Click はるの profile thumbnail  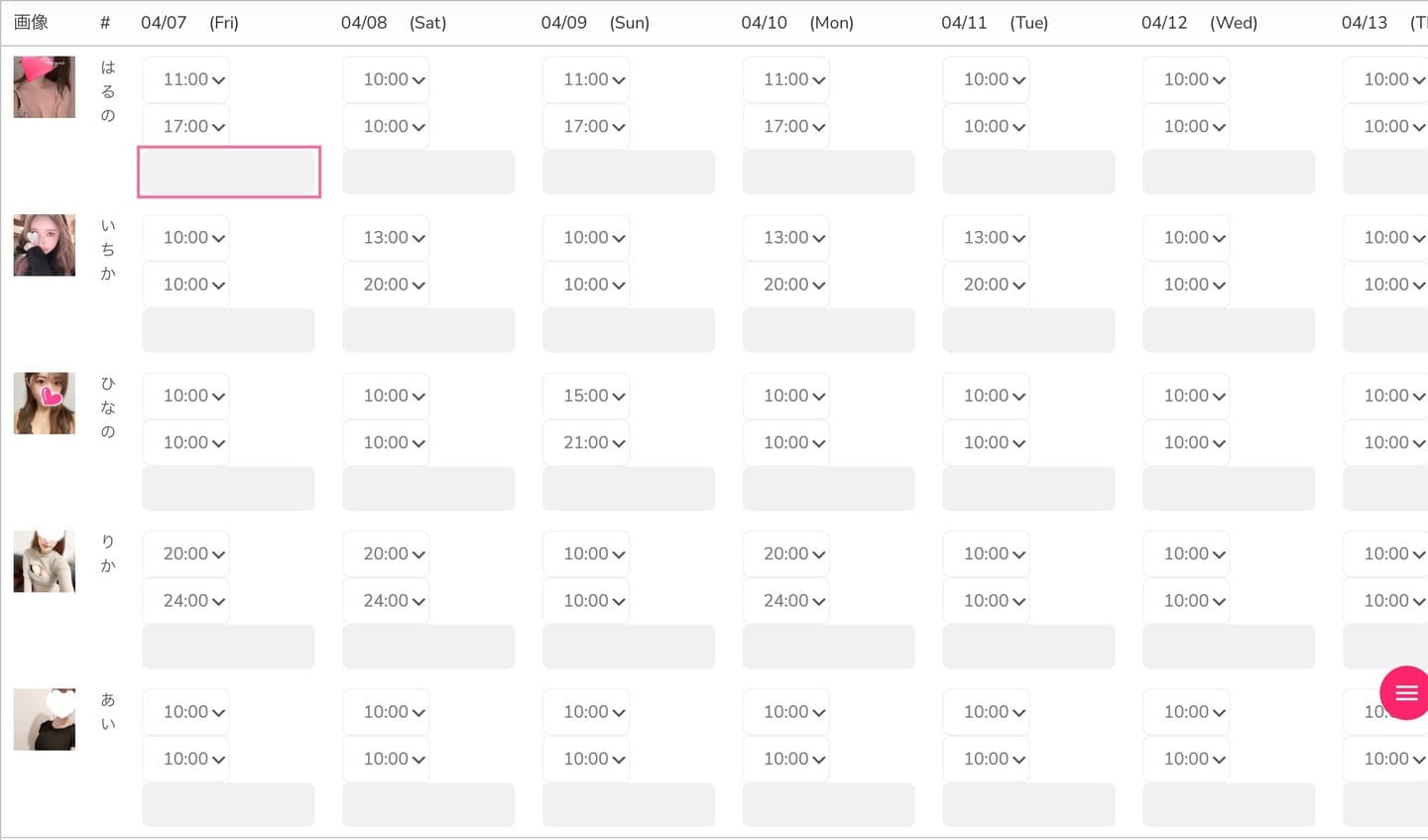(45, 87)
